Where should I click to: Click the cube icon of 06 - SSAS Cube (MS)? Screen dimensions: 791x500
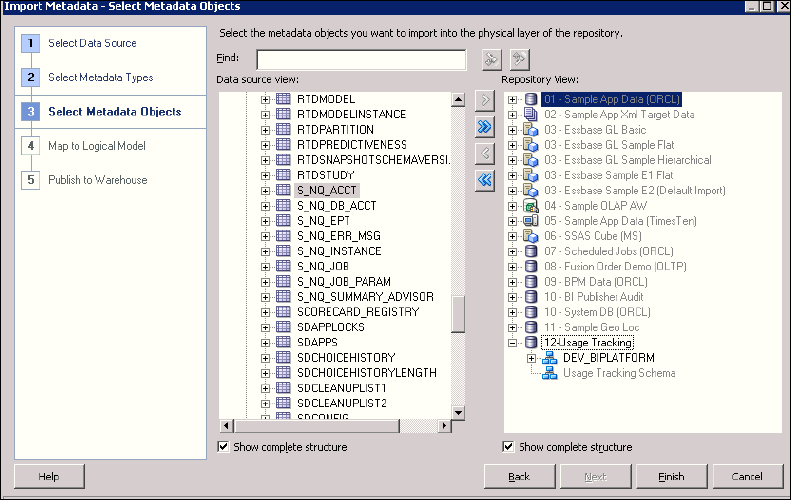(x=531, y=236)
